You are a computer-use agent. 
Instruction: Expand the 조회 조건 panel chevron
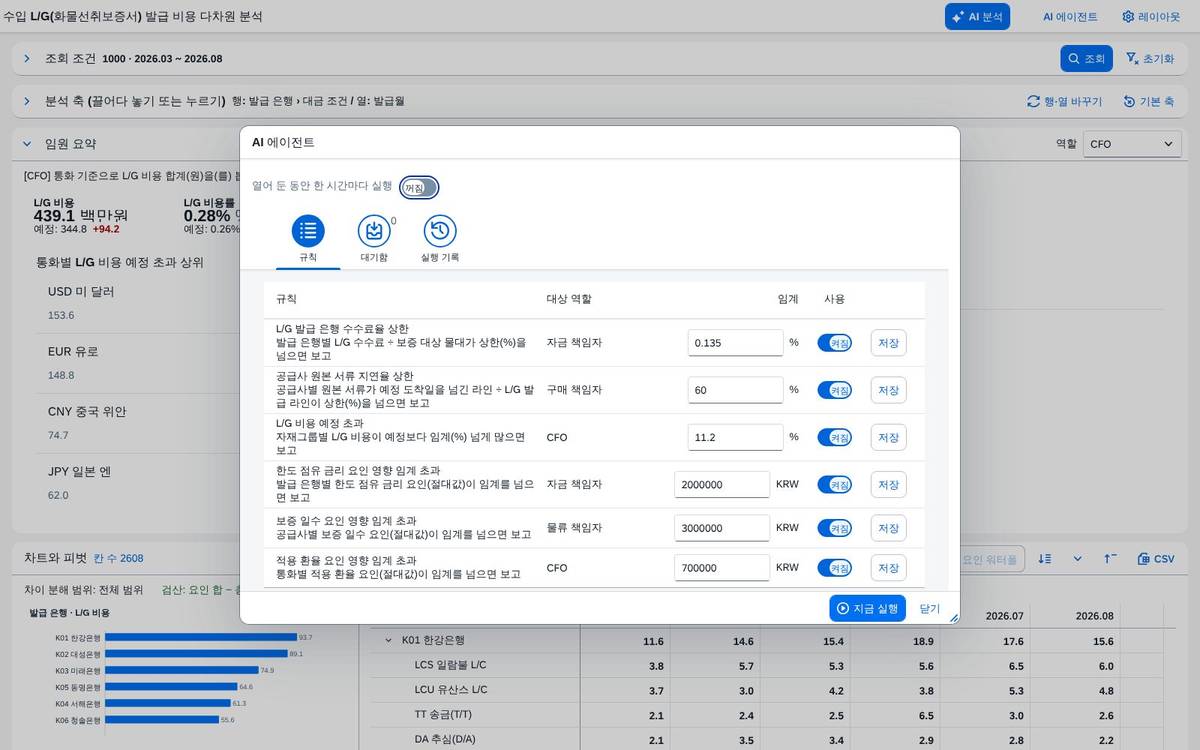click(27, 59)
